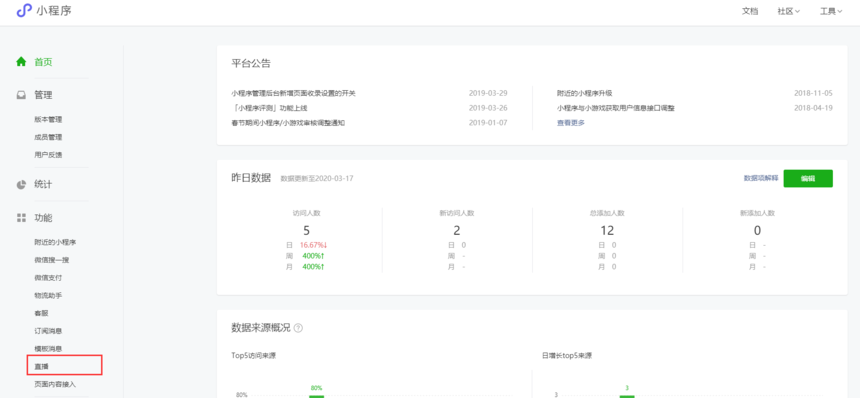Image resolution: width=860 pixels, height=398 pixels.
Task: Select the 功能 sidebar section
Action: 43,218
